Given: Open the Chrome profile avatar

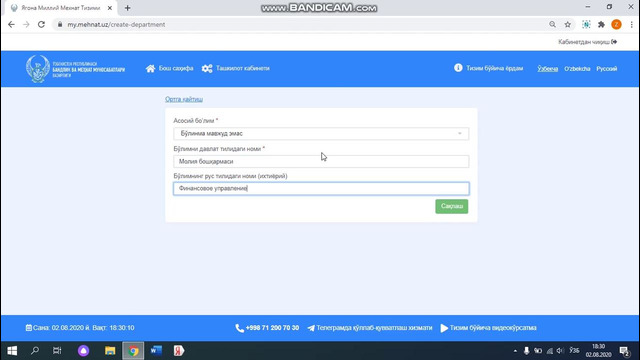Looking at the screenshot, I should [x=616, y=24].
